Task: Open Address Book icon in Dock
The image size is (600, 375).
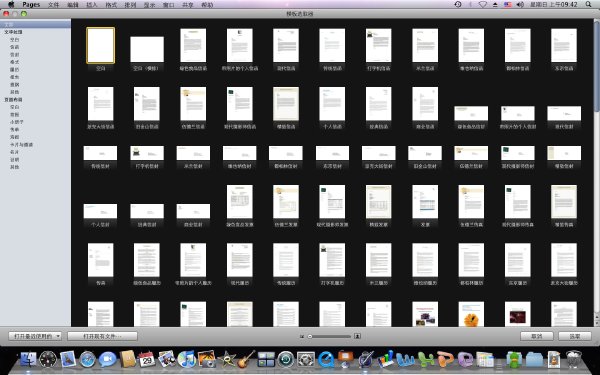Action: (127, 359)
